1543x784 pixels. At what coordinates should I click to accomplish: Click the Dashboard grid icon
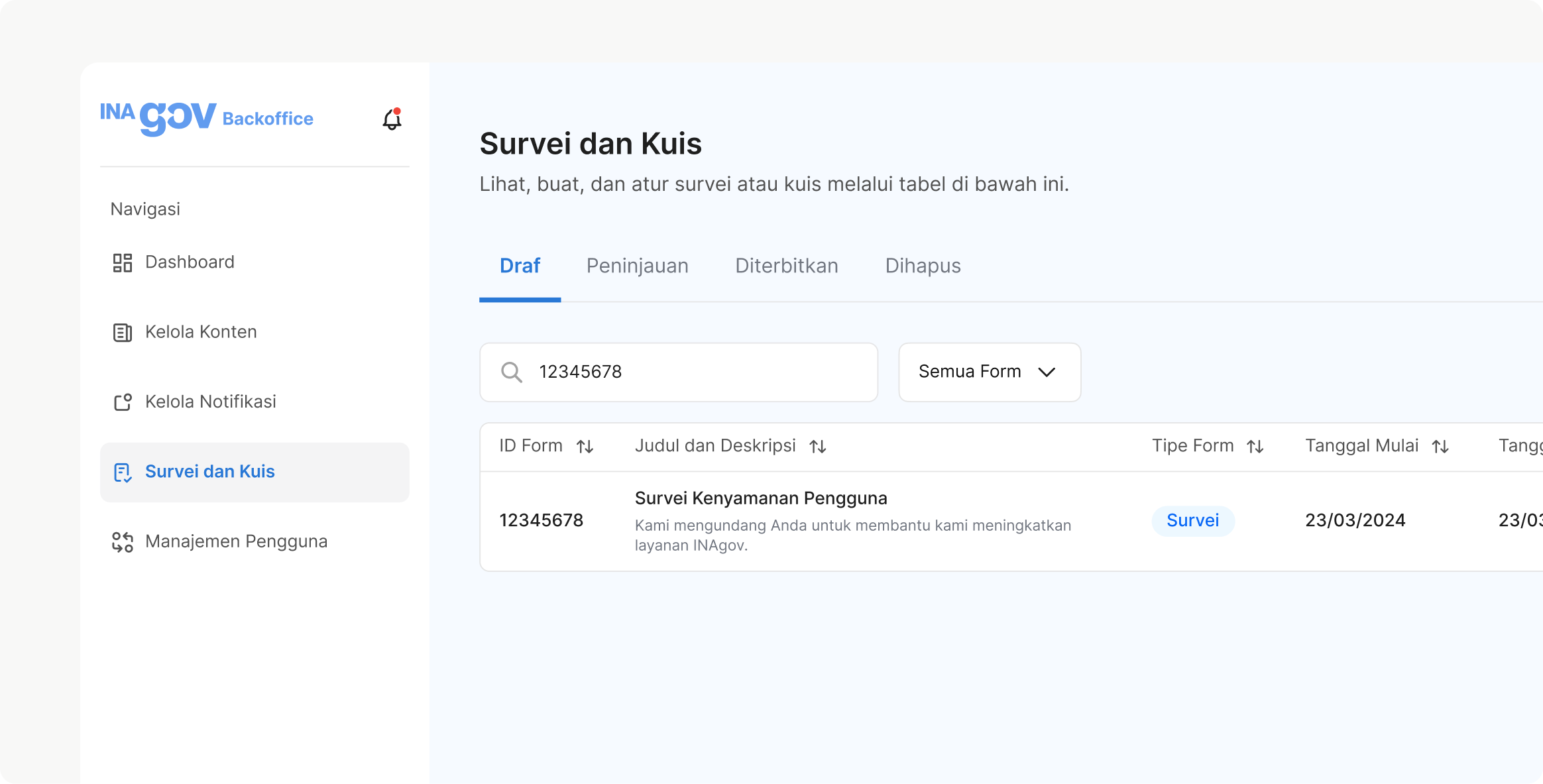123,262
